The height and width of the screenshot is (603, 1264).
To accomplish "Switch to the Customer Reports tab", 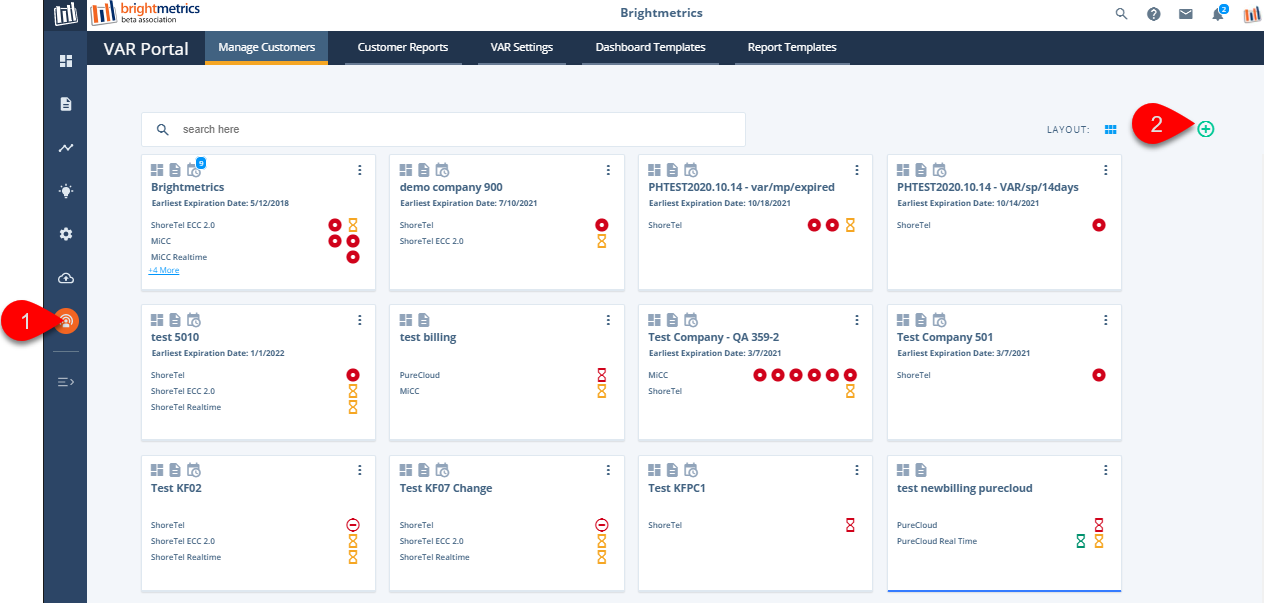I will tap(403, 47).
